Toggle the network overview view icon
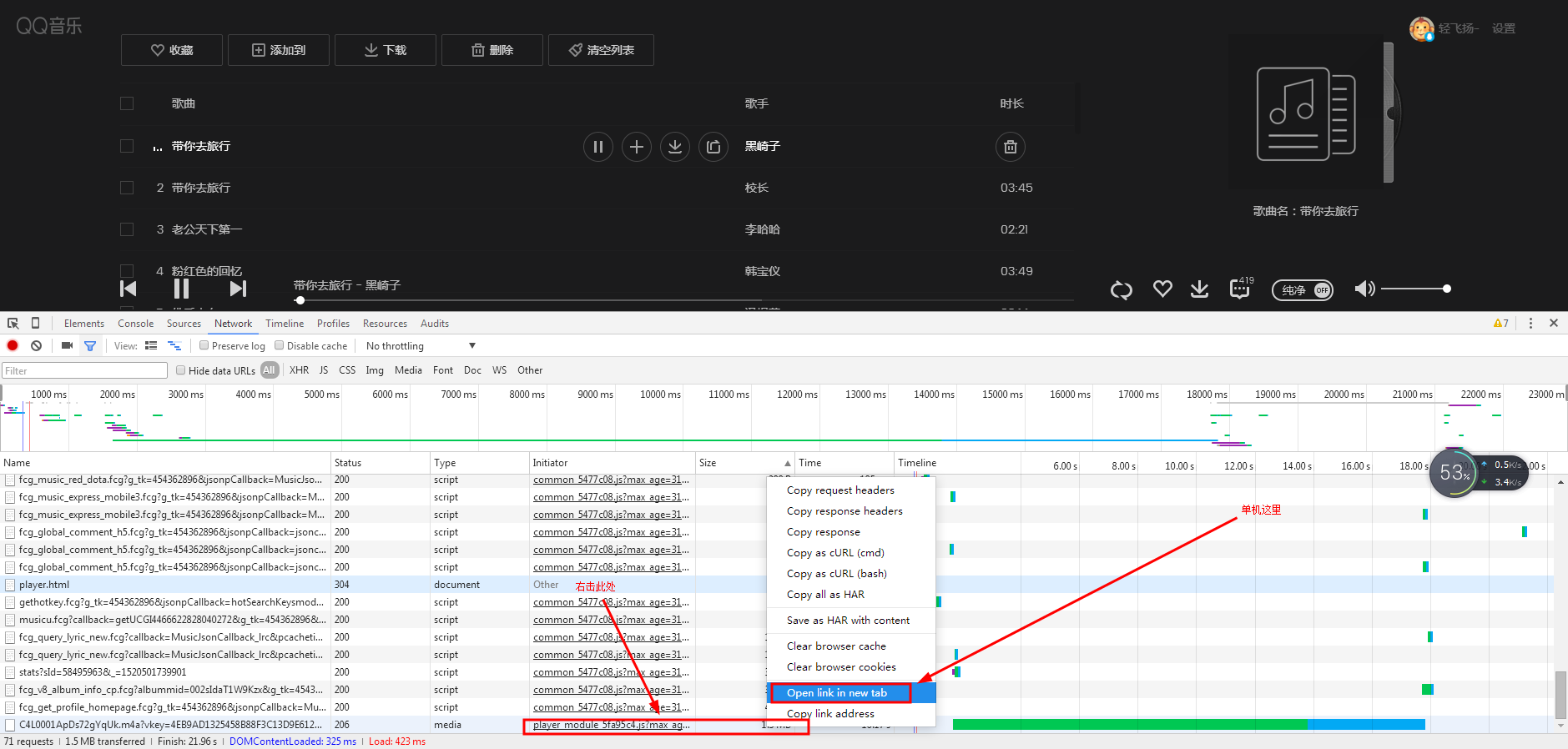The height and width of the screenshot is (749, 1568). coord(174,345)
